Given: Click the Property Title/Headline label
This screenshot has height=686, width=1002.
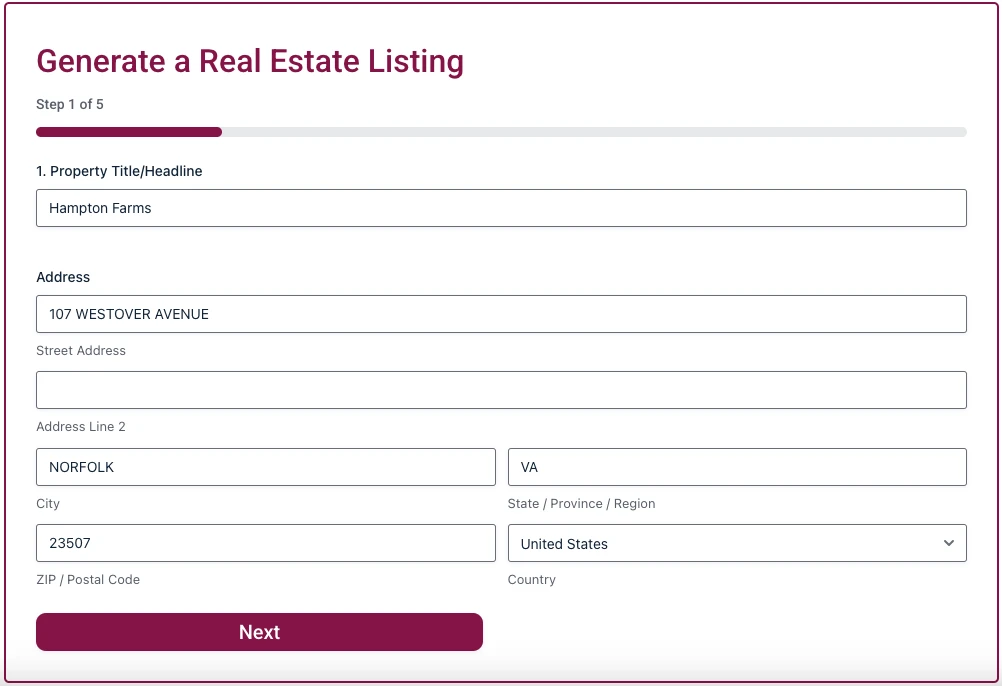Looking at the screenshot, I should tap(119, 171).
